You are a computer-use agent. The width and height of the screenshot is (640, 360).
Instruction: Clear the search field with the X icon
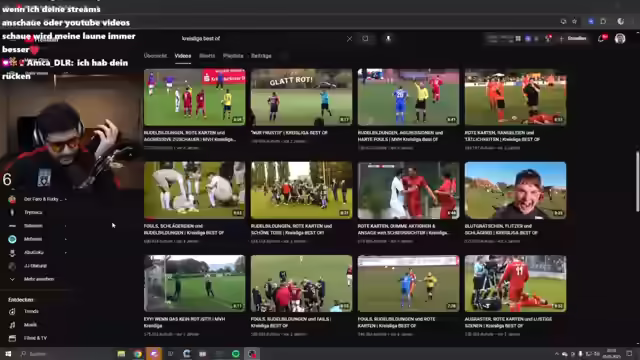(349, 39)
